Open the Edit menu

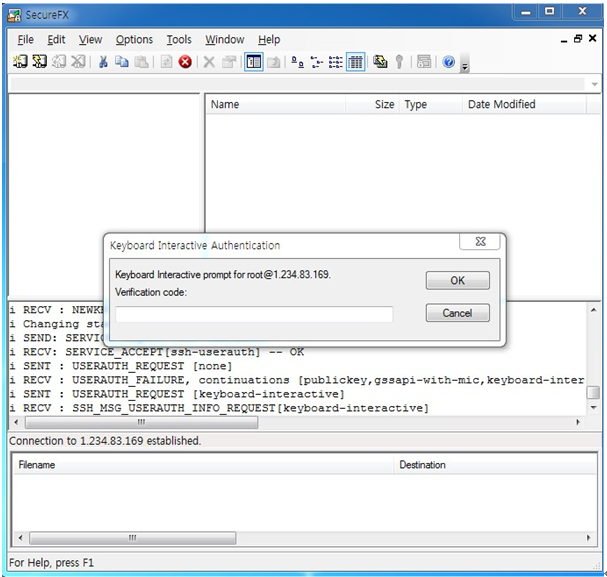pos(56,39)
